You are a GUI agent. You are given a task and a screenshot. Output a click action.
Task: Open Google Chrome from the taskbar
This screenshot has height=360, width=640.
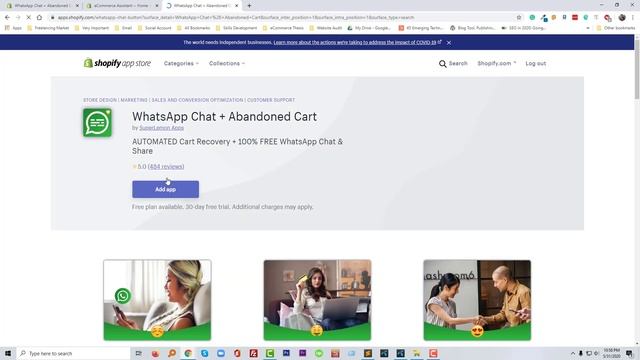pyautogui.click(x=188, y=353)
